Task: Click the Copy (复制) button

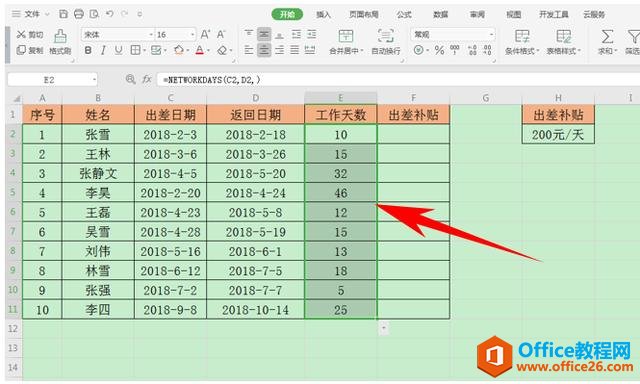Action: pos(30,50)
